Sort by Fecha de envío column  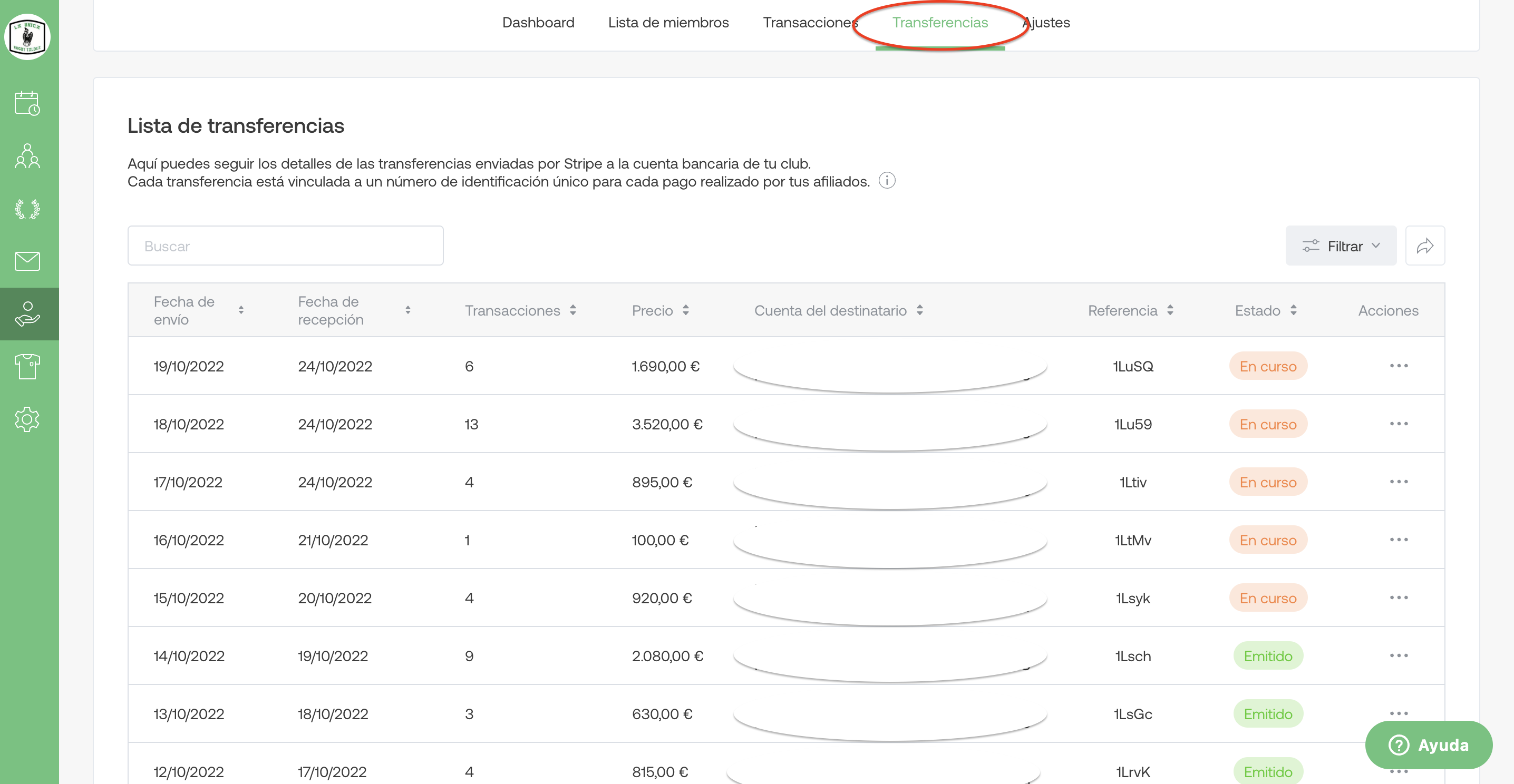[241, 310]
